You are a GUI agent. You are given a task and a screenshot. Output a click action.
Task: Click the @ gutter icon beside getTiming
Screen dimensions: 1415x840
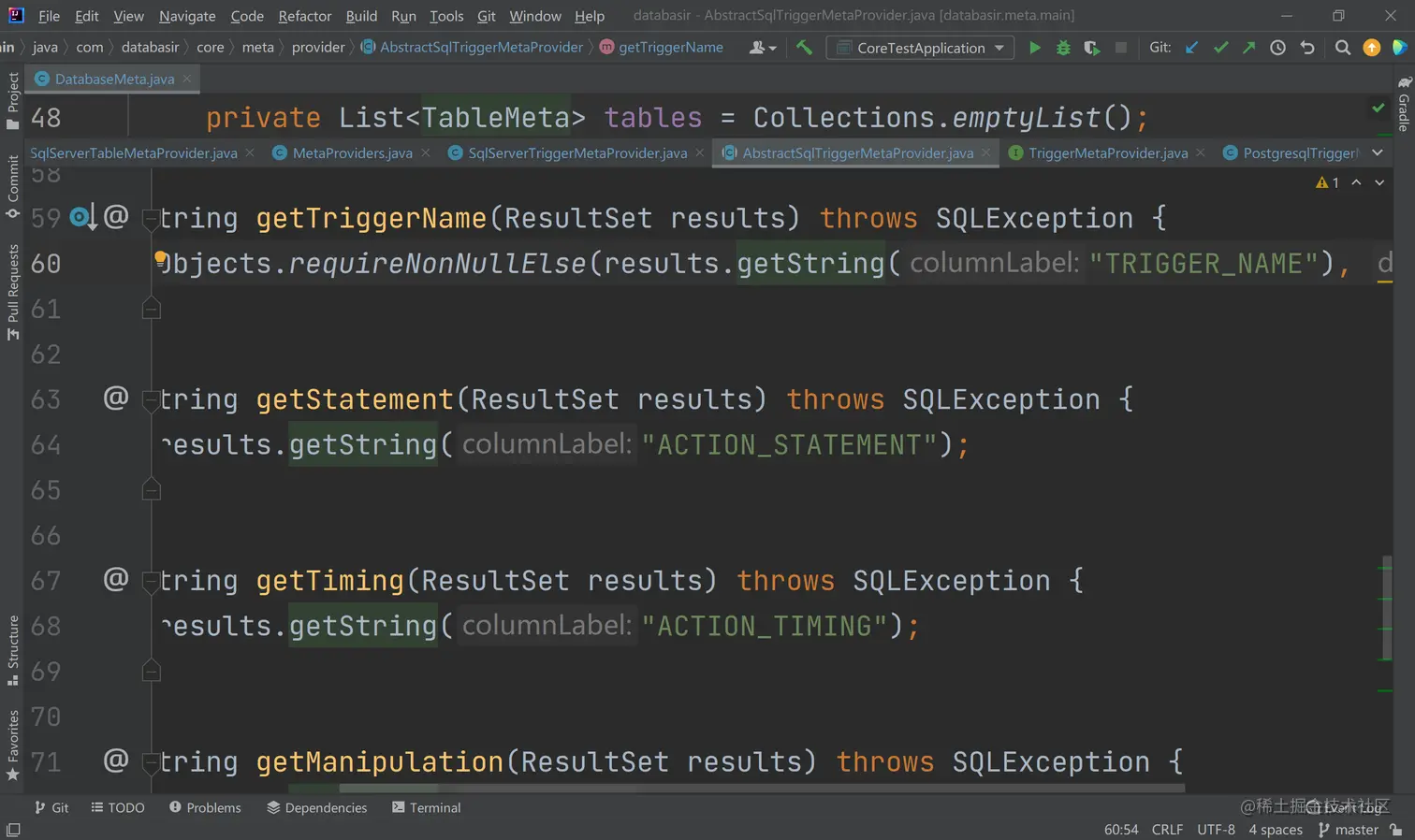tap(116, 579)
